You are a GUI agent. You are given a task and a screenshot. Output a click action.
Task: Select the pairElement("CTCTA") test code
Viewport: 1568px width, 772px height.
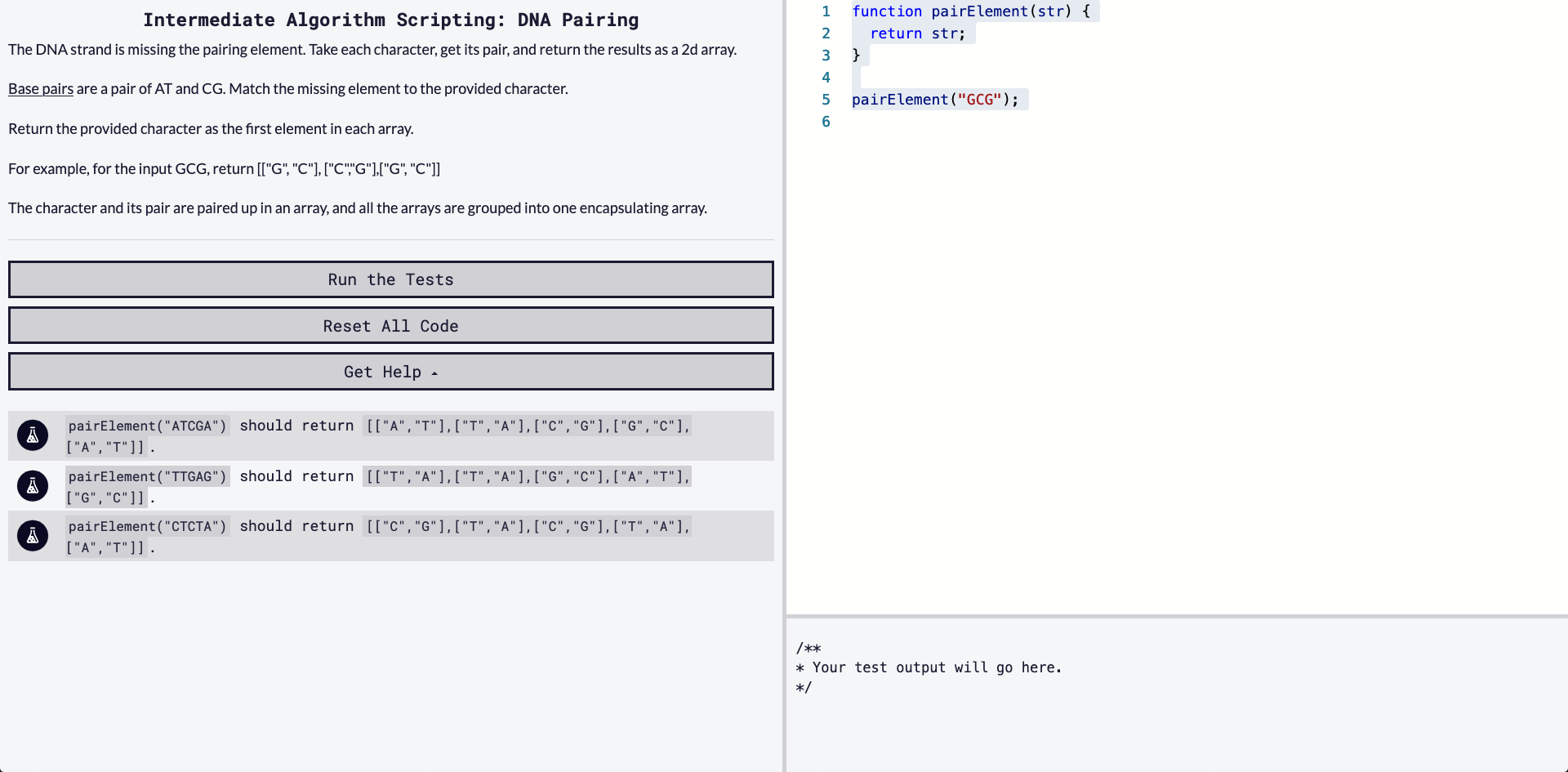(x=148, y=526)
